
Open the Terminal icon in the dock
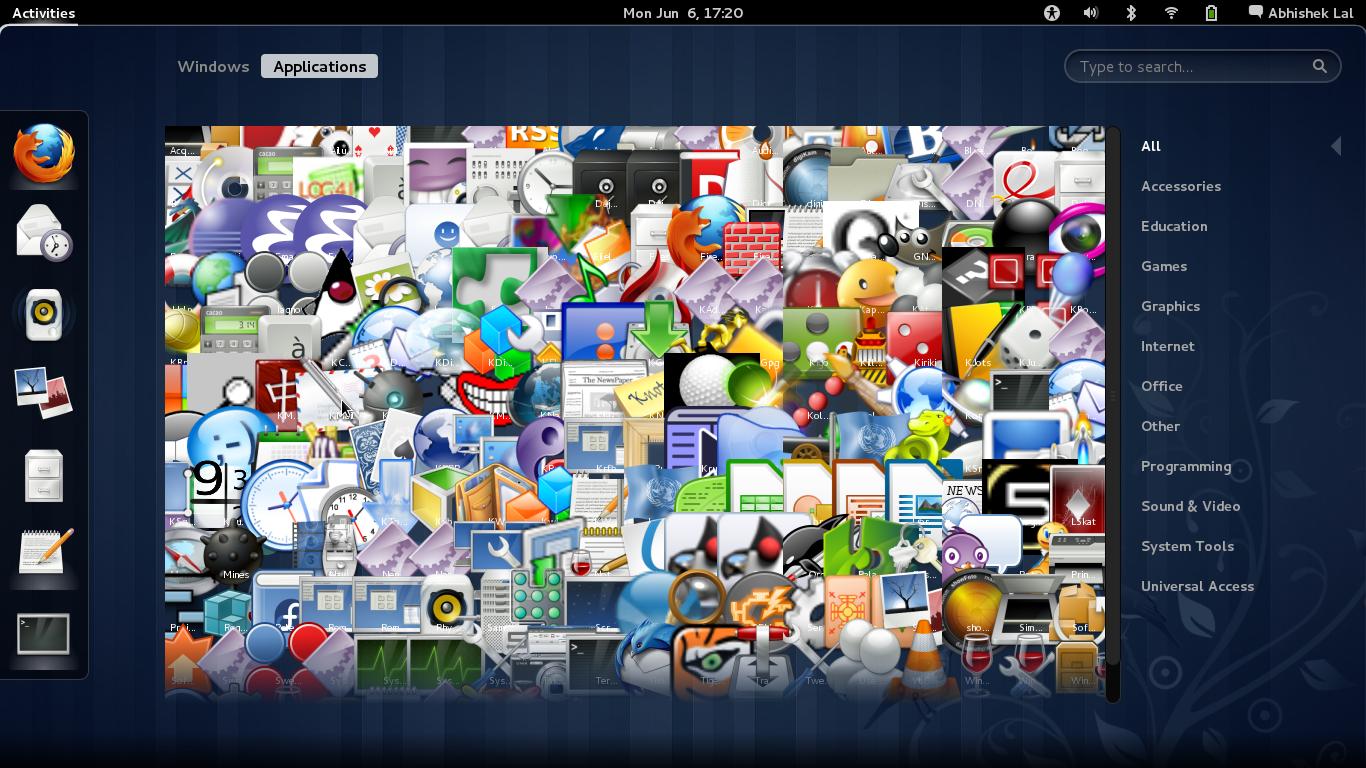tap(44, 633)
